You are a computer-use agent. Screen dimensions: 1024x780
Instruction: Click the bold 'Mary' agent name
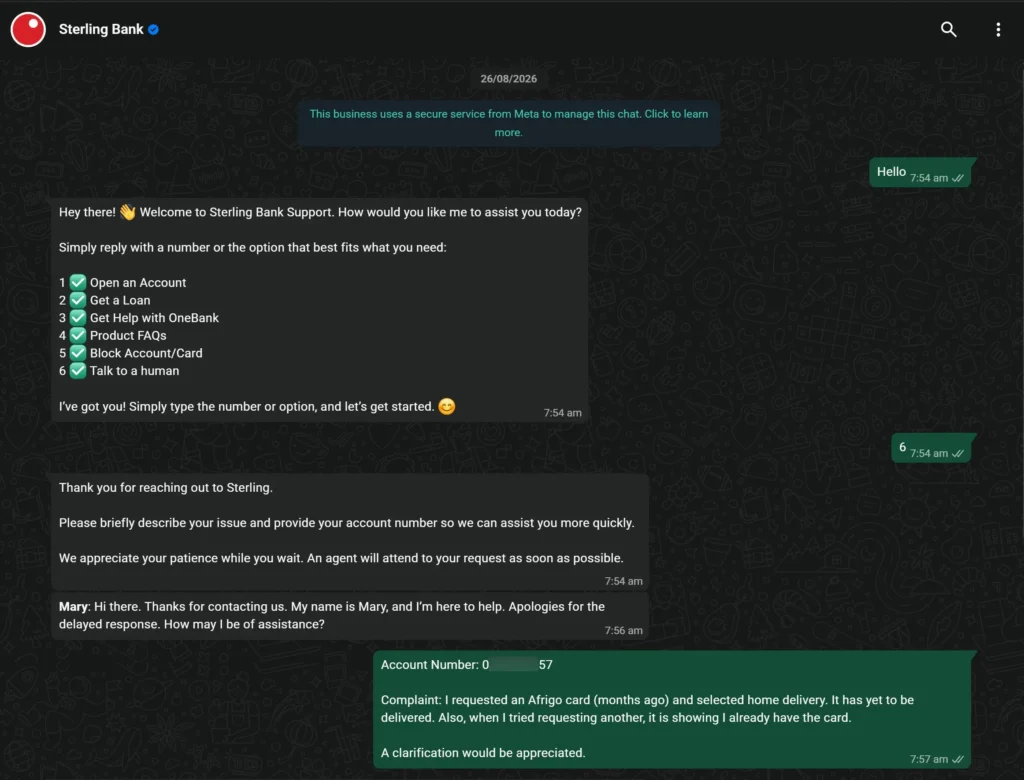[x=73, y=607]
